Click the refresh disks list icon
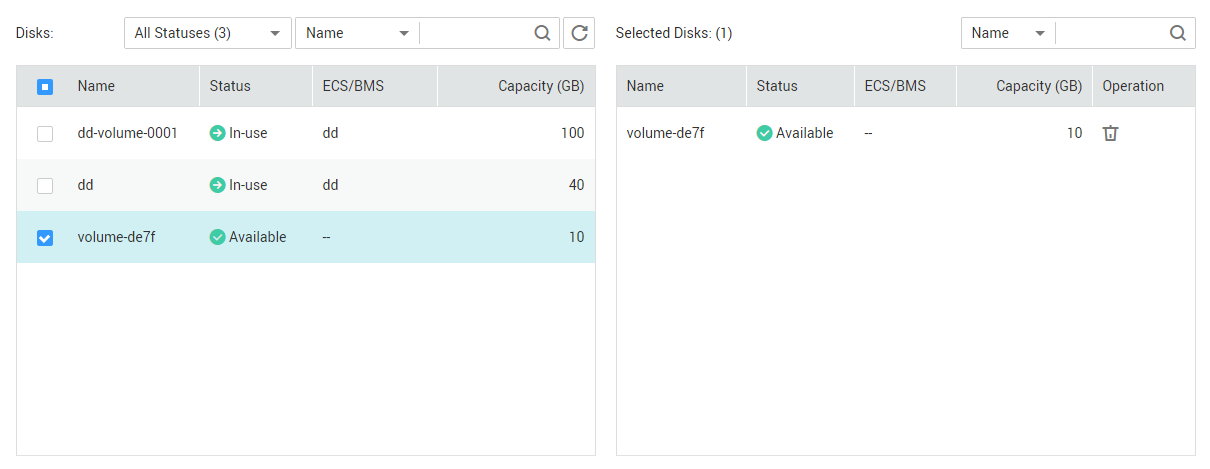This screenshot has height=469, width=1210. coord(579,33)
